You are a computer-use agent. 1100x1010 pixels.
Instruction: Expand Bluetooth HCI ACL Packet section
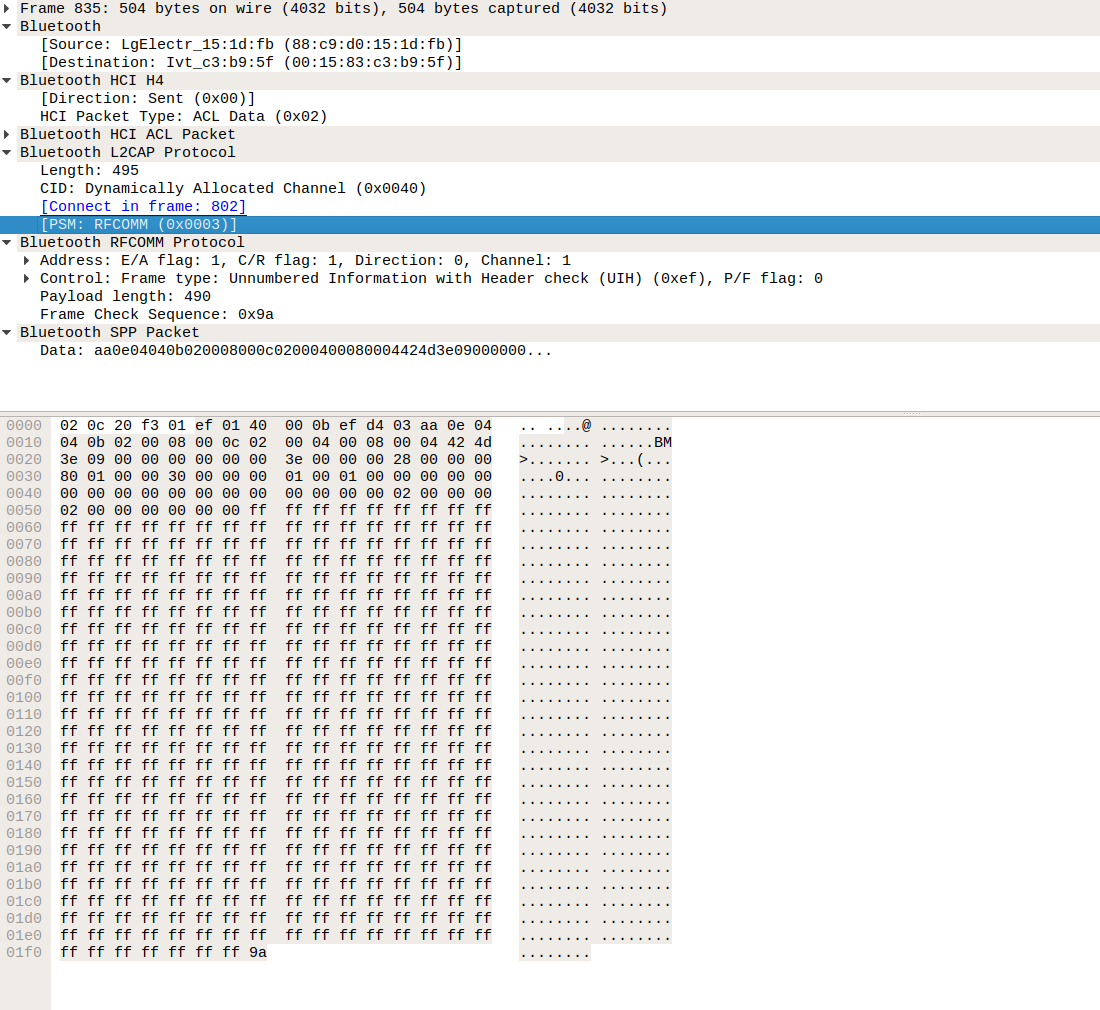tap(8, 134)
